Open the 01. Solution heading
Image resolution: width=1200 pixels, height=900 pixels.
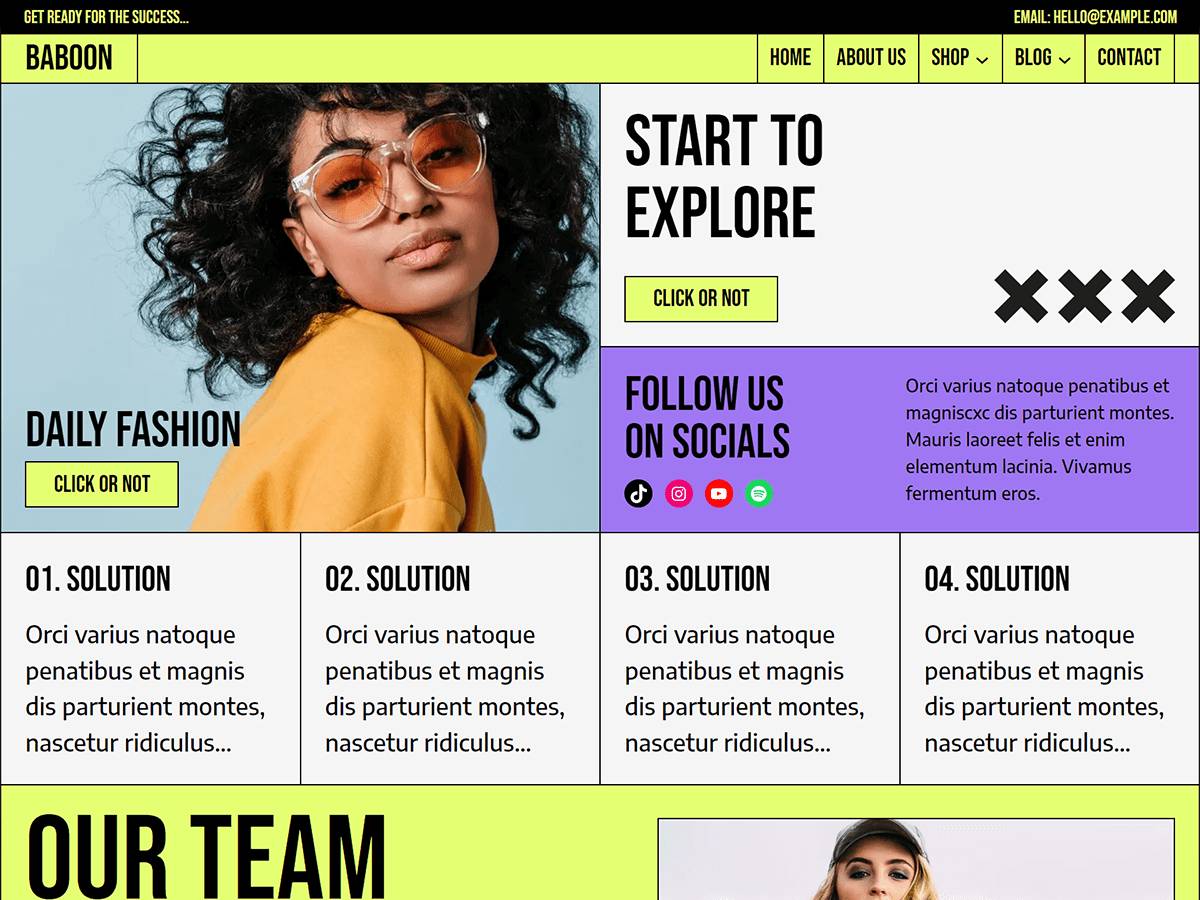click(x=98, y=579)
